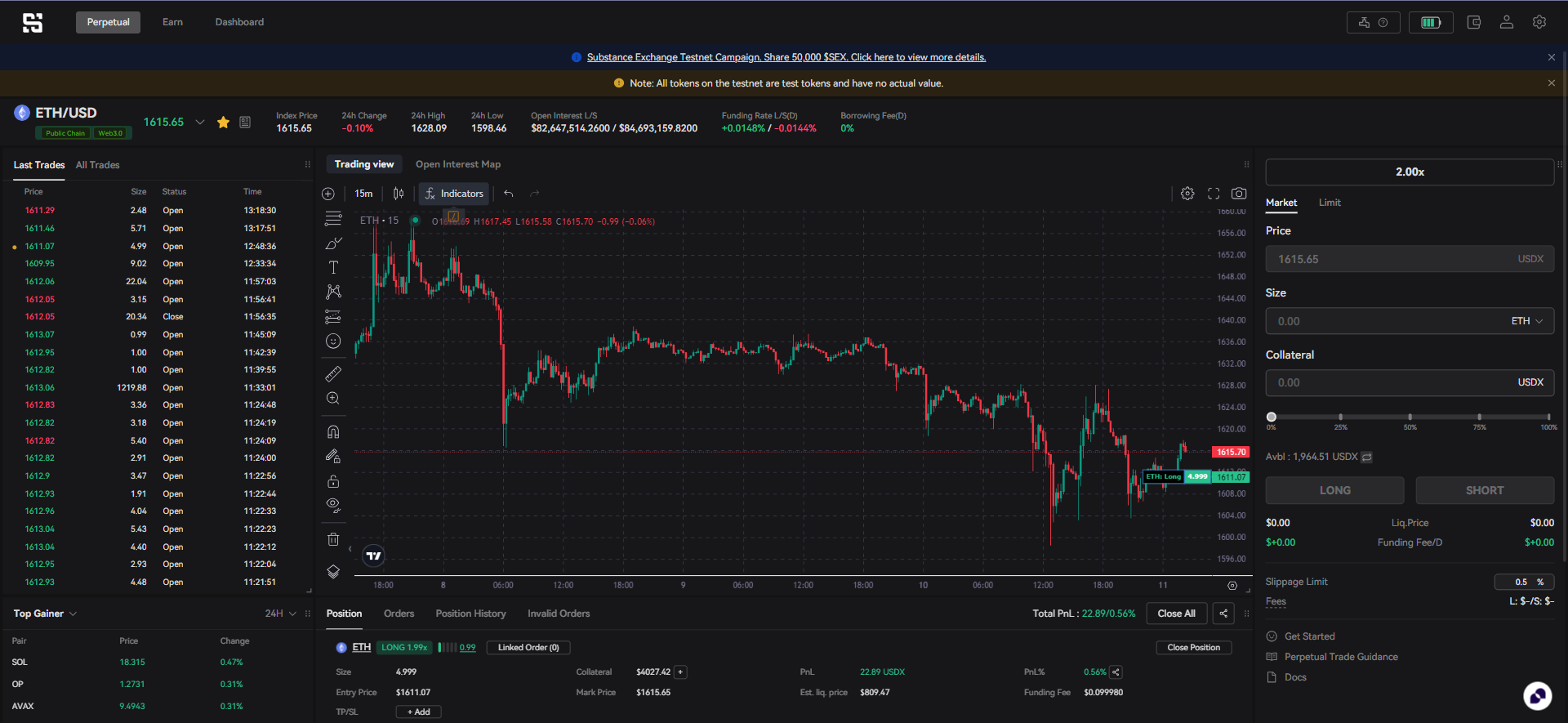Click the Close Position button
1568x723 pixels.
[1193, 648]
